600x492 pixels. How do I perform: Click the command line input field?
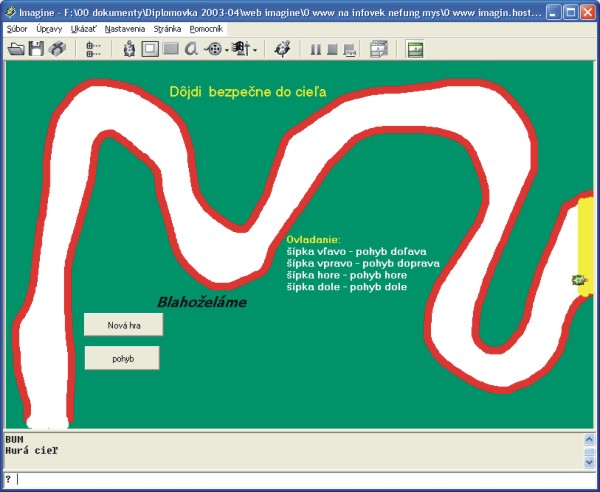click(298, 479)
